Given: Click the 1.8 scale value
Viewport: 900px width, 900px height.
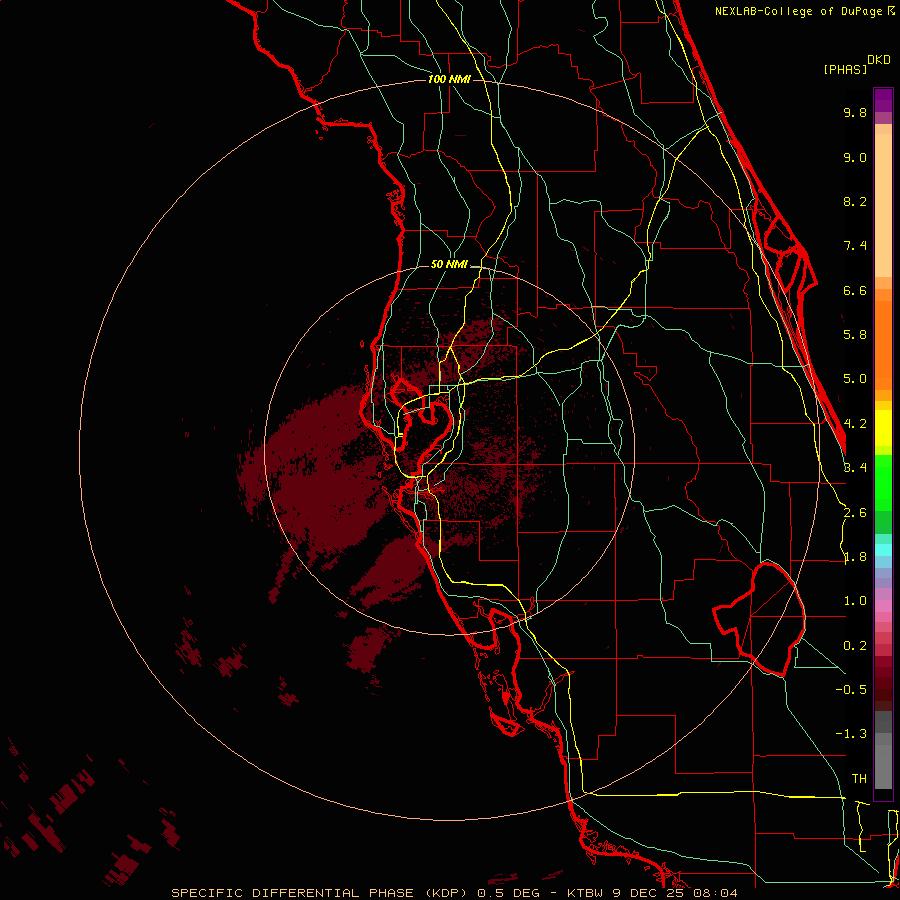Looking at the screenshot, I should coord(855,557).
